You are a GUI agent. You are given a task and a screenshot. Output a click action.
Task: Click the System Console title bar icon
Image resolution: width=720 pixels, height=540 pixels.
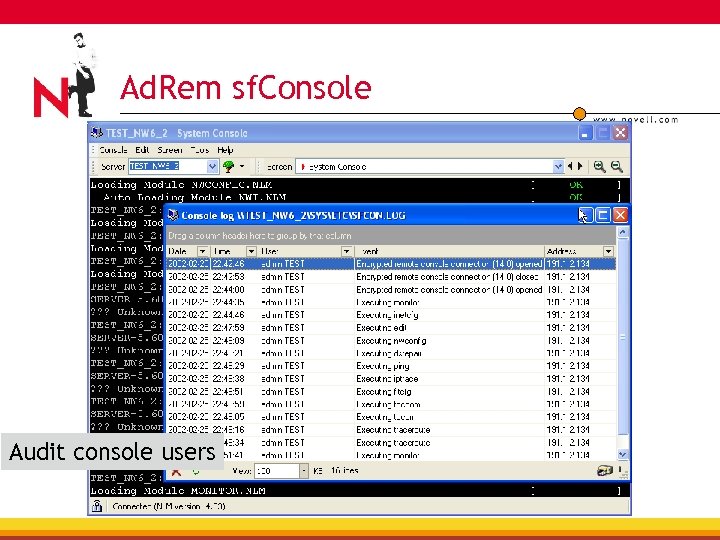(x=96, y=133)
